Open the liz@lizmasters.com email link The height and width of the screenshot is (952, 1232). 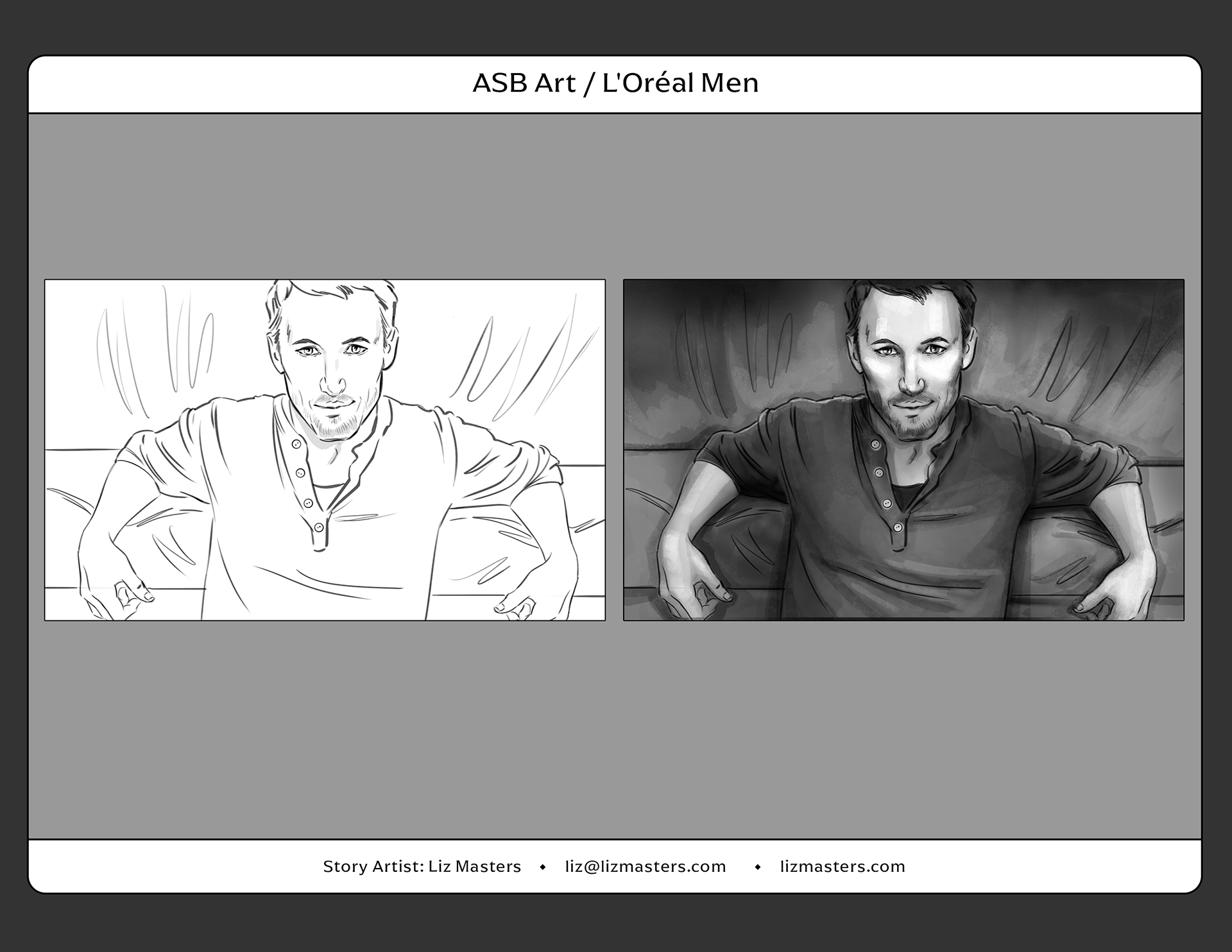coord(645,867)
